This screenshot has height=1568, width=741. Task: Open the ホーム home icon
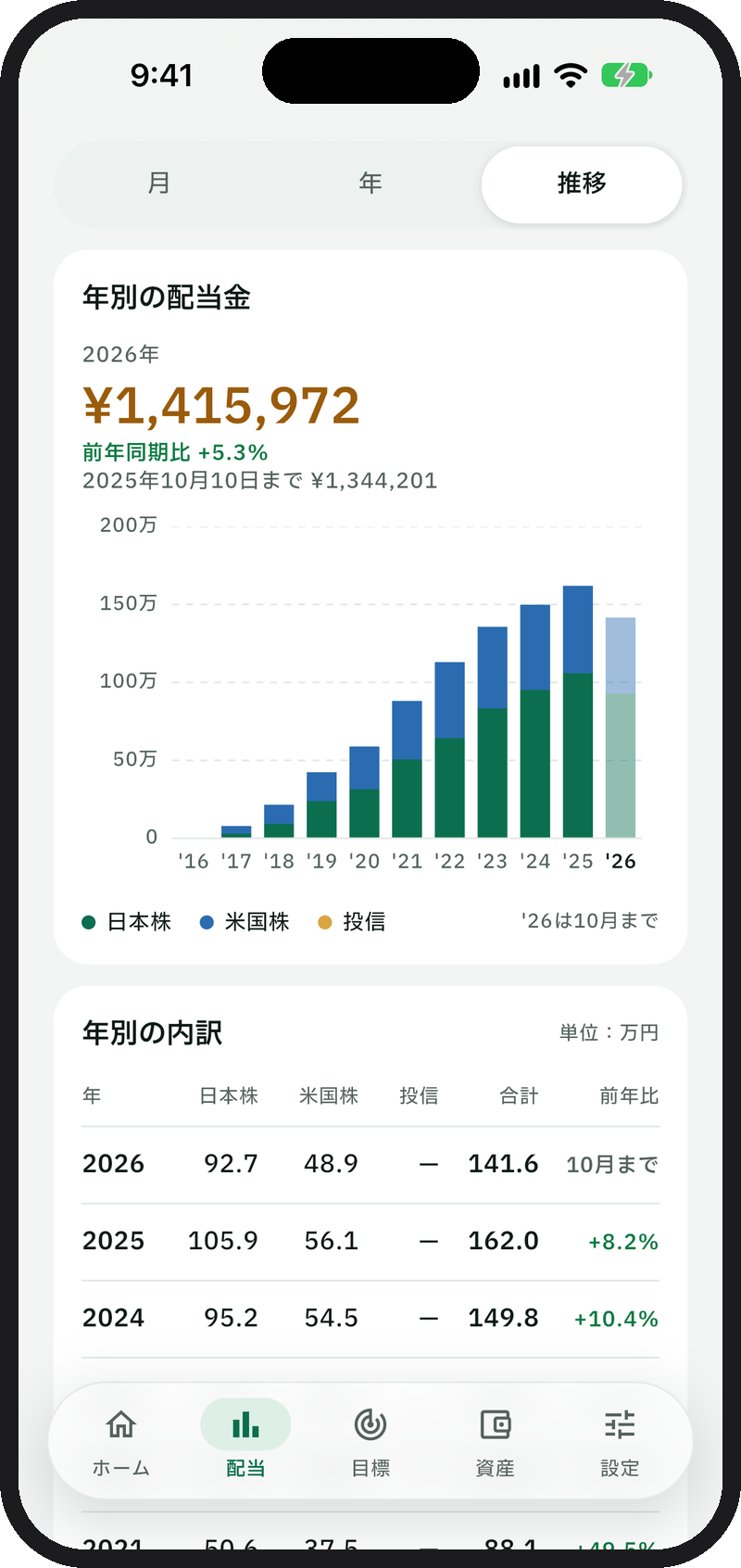tap(121, 1424)
